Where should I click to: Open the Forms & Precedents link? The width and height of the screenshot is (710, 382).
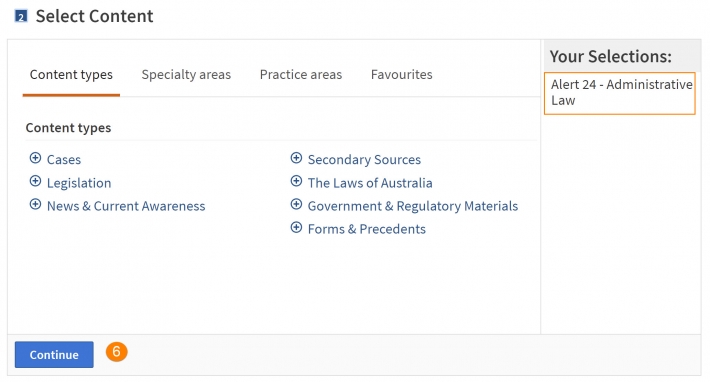tap(367, 229)
